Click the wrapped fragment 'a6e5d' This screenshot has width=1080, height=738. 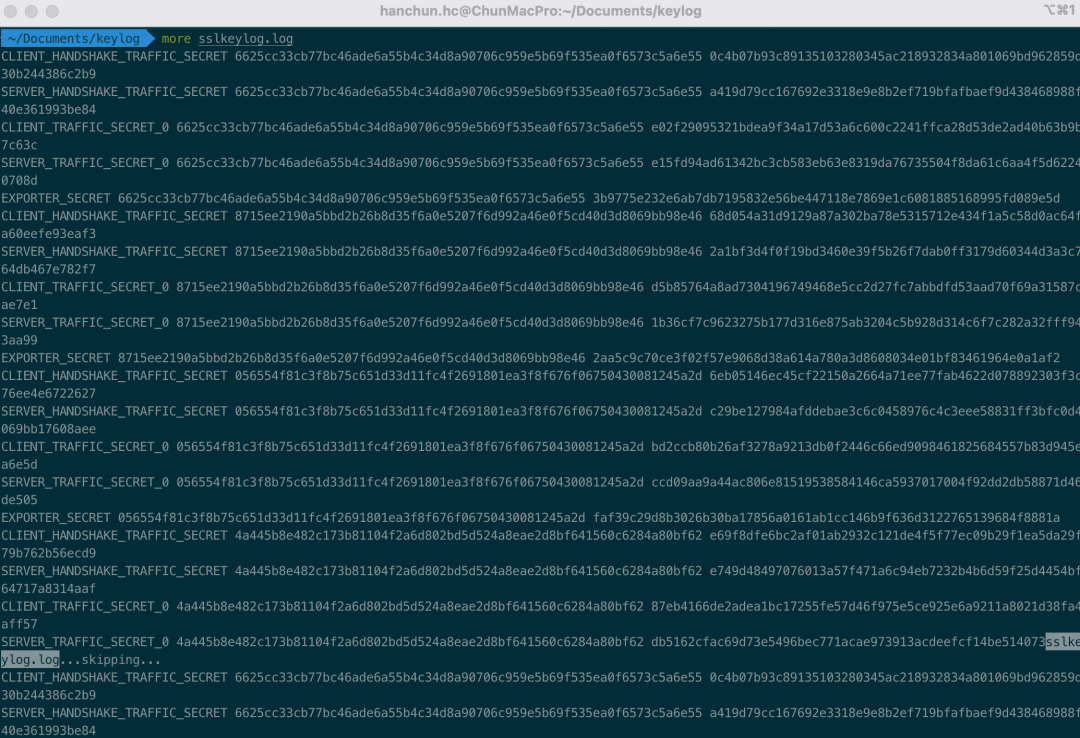(19, 464)
